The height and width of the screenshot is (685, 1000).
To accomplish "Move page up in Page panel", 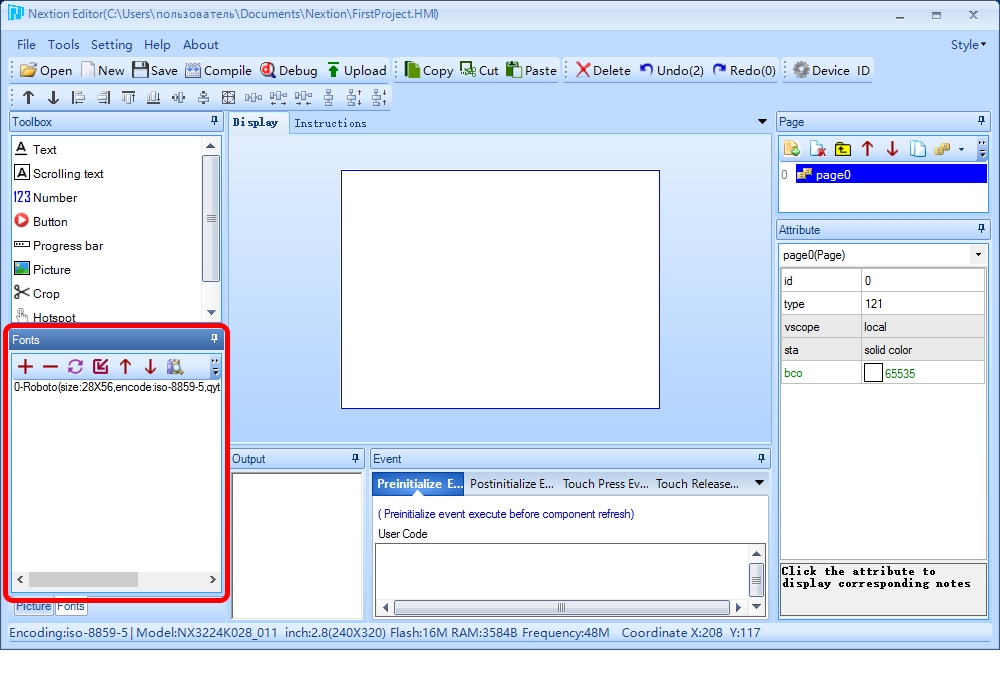I will pos(867,149).
